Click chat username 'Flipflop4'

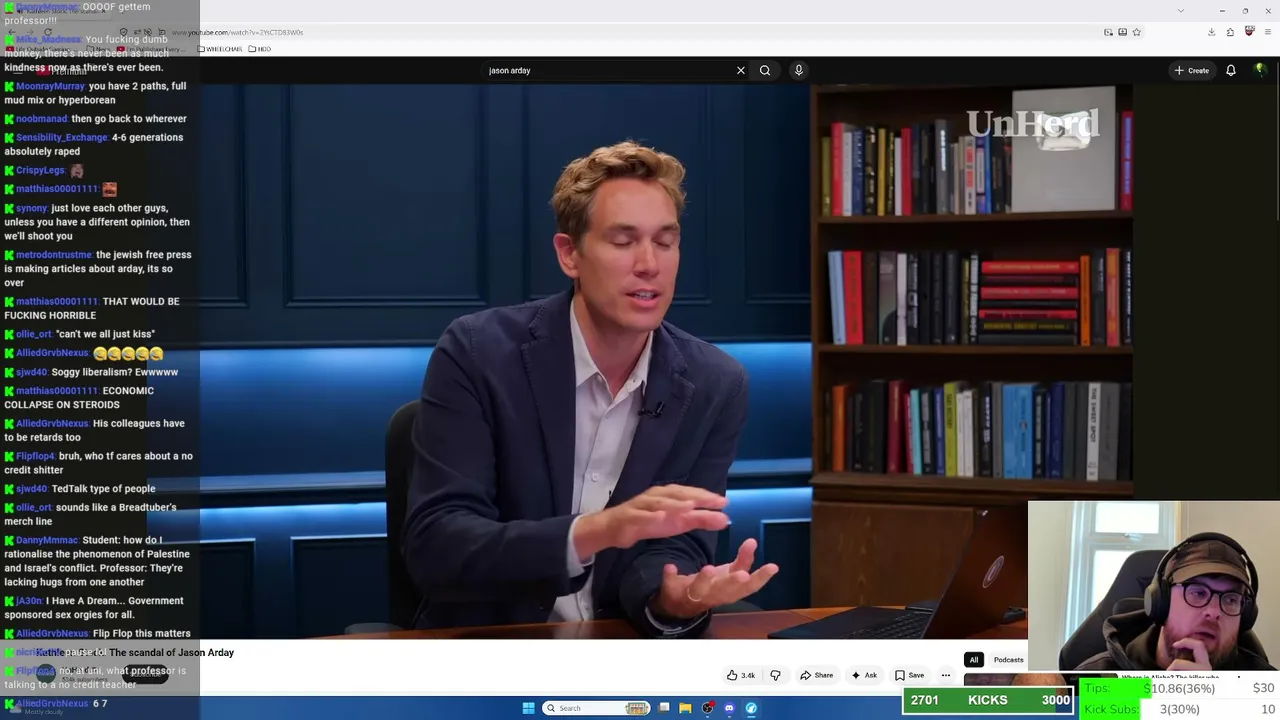coord(35,457)
